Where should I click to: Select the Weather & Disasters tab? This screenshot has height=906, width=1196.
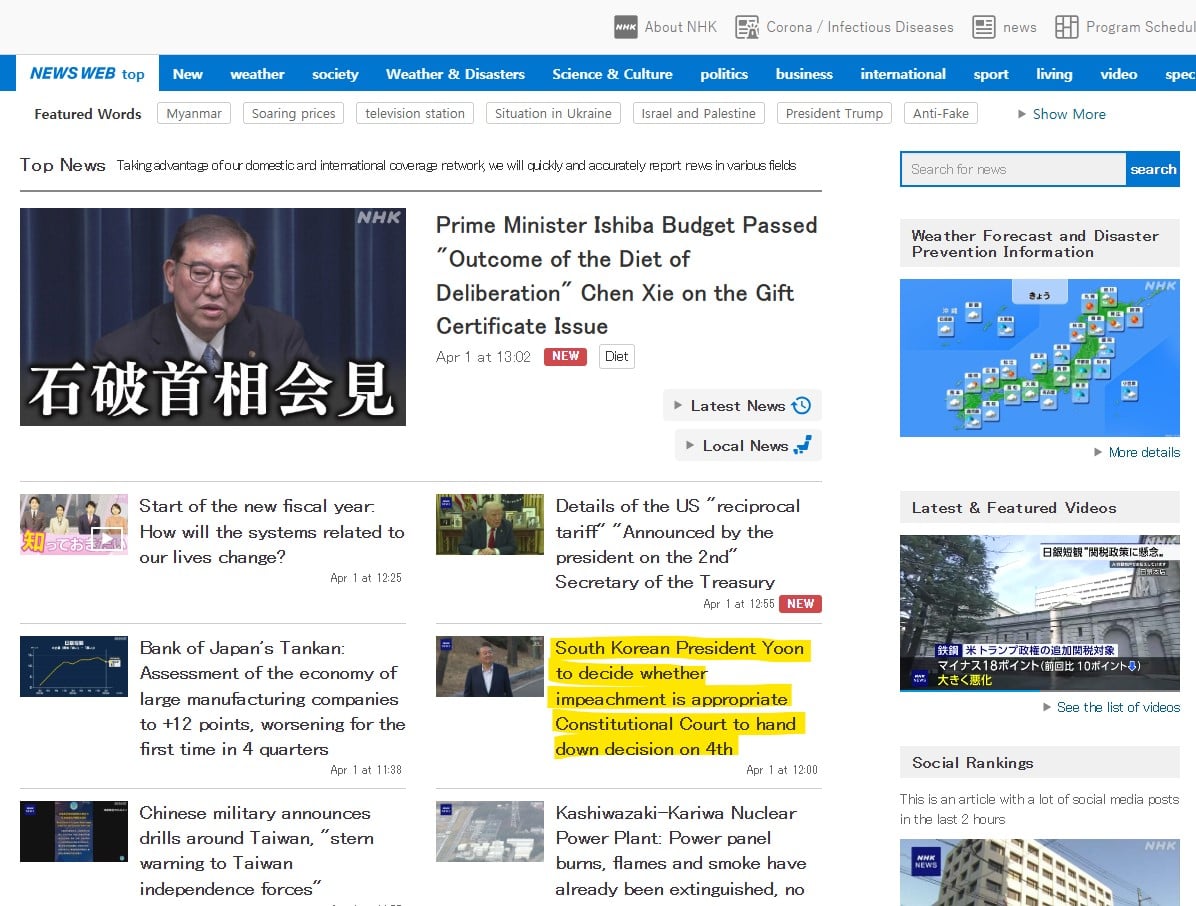(455, 74)
